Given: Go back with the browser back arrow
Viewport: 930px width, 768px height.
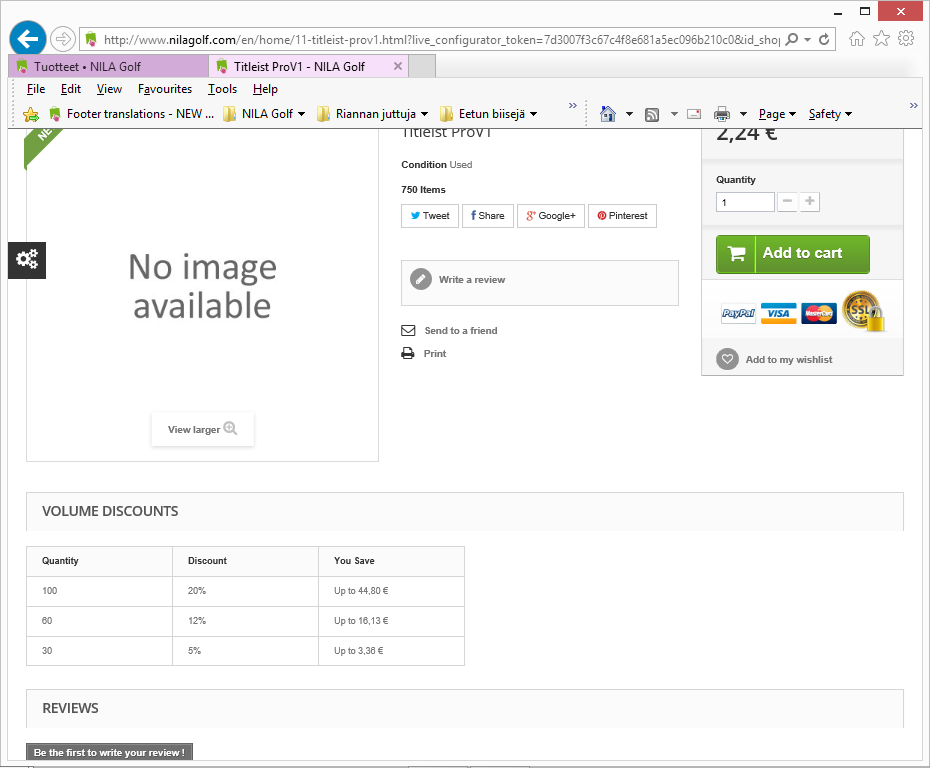Looking at the screenshot, I should point(28,39).
